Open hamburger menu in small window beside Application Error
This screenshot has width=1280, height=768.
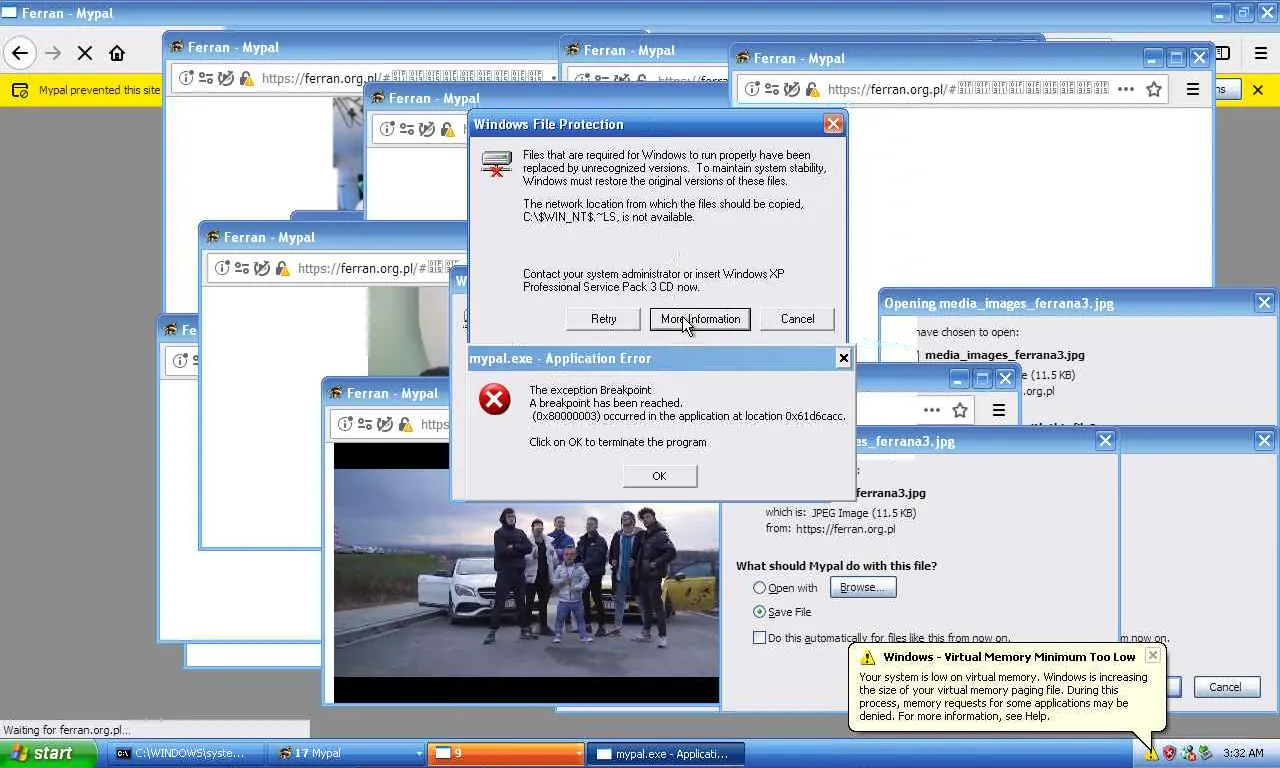[998, 410]
